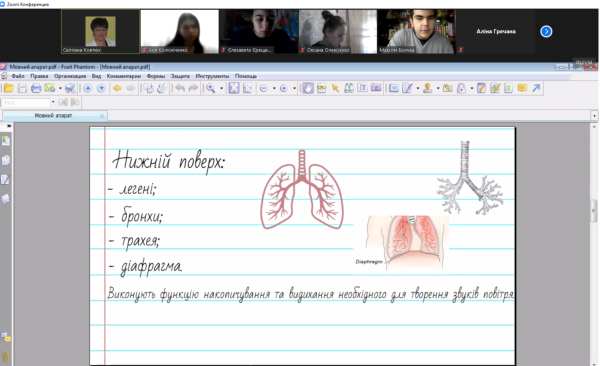Select the Hand tool icon
Image resolution: width=600 pixels, height=366 pixels.
click(x=308, y=89)
